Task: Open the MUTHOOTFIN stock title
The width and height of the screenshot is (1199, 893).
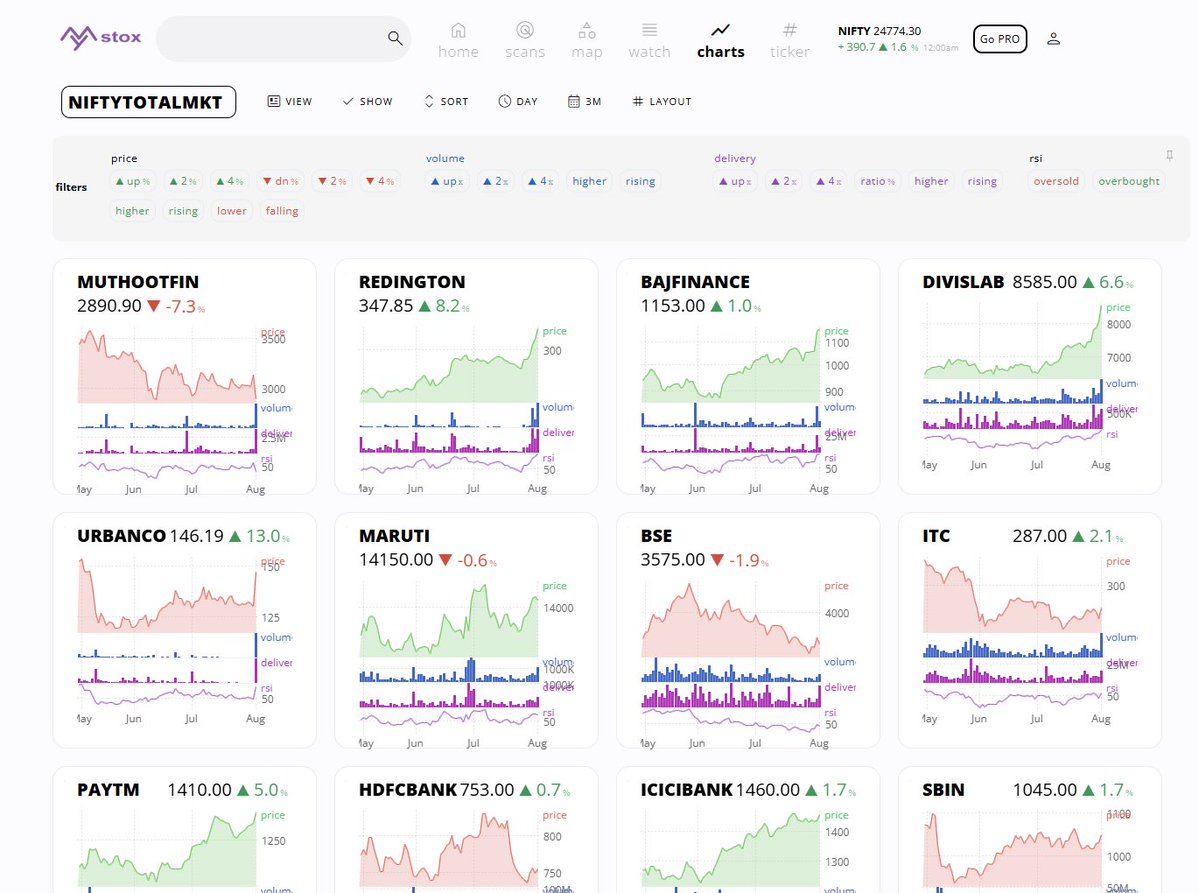Action: (x=138, y=282)
